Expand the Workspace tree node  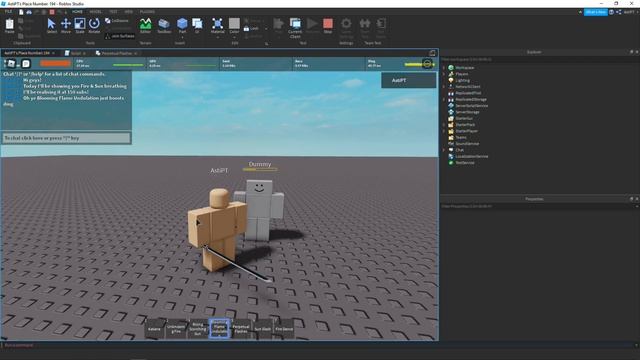click(444, 68)
